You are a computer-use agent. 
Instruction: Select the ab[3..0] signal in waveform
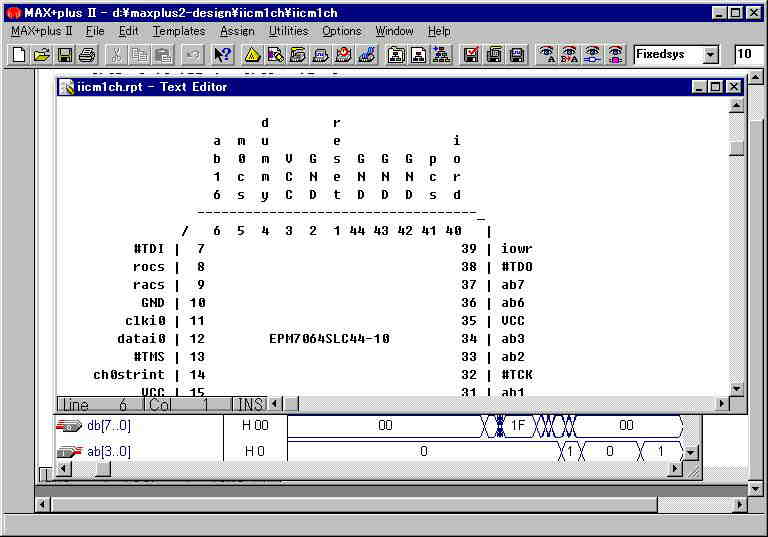click(108, 451)
